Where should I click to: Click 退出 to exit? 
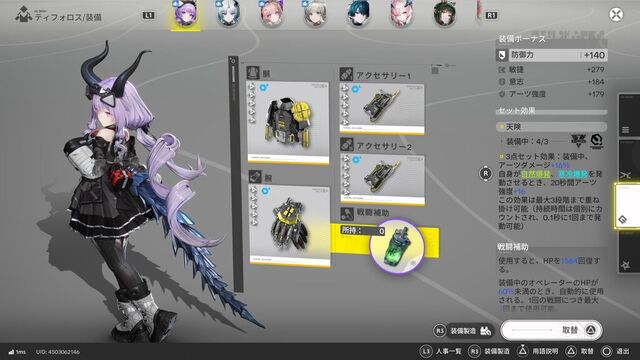(x=616, y=351)
